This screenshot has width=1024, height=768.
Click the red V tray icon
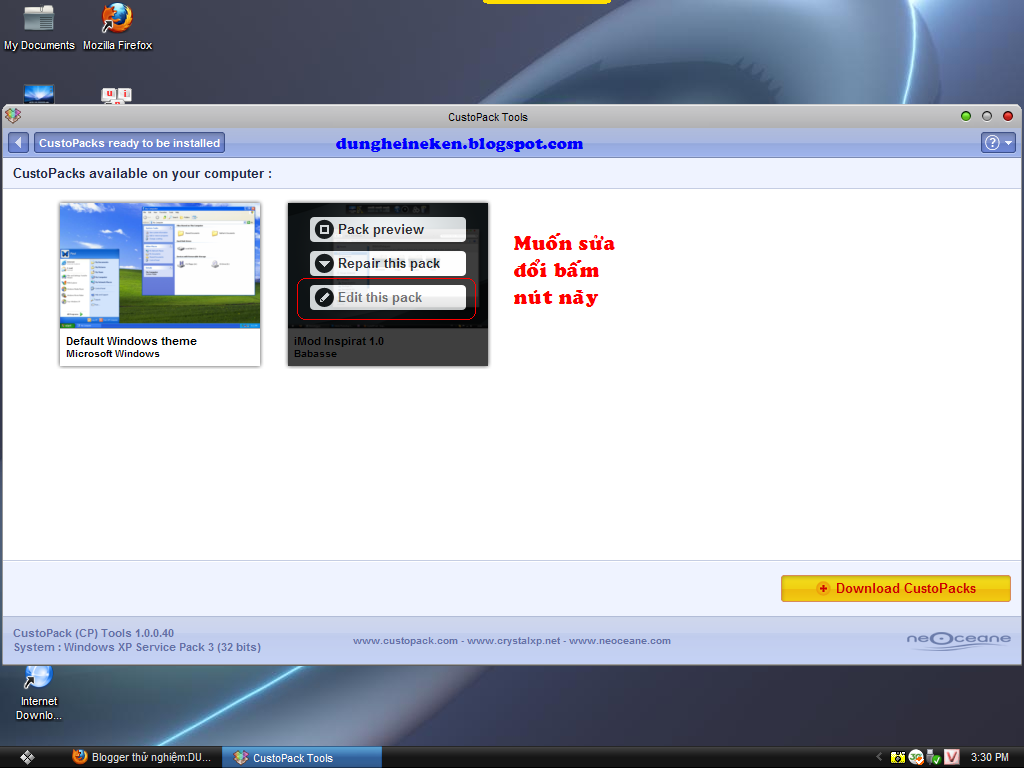pos(952,757)
